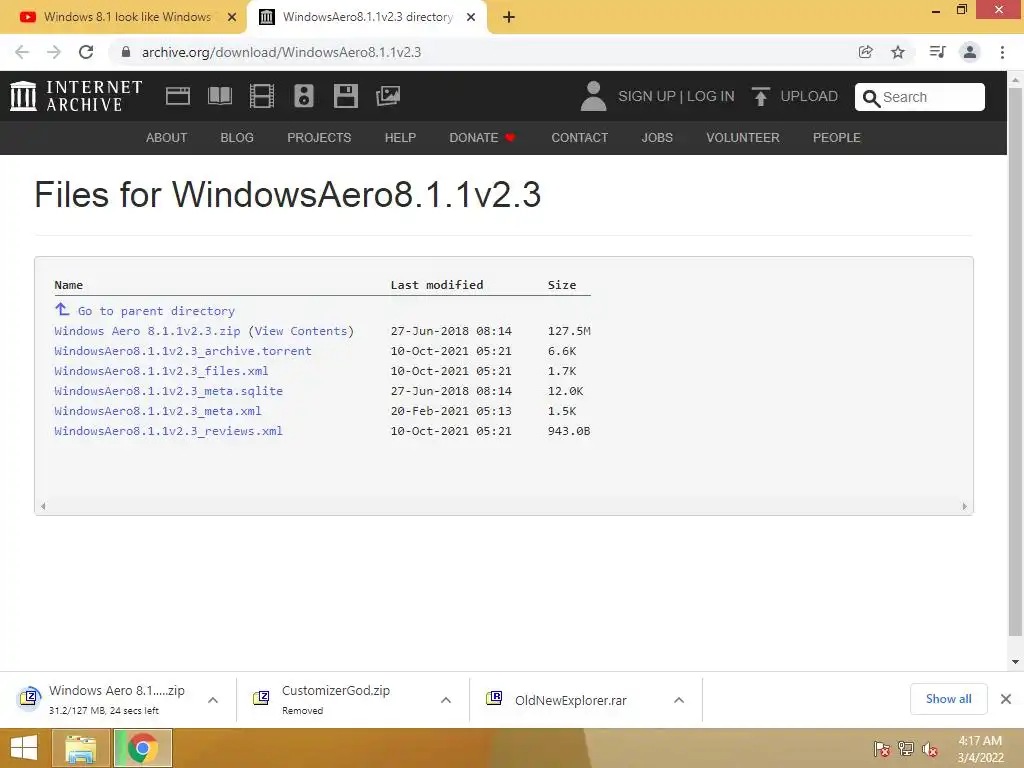Open the JOBS menu item
The height and width of the screenshot is (768, 1024).
[657, 138]
